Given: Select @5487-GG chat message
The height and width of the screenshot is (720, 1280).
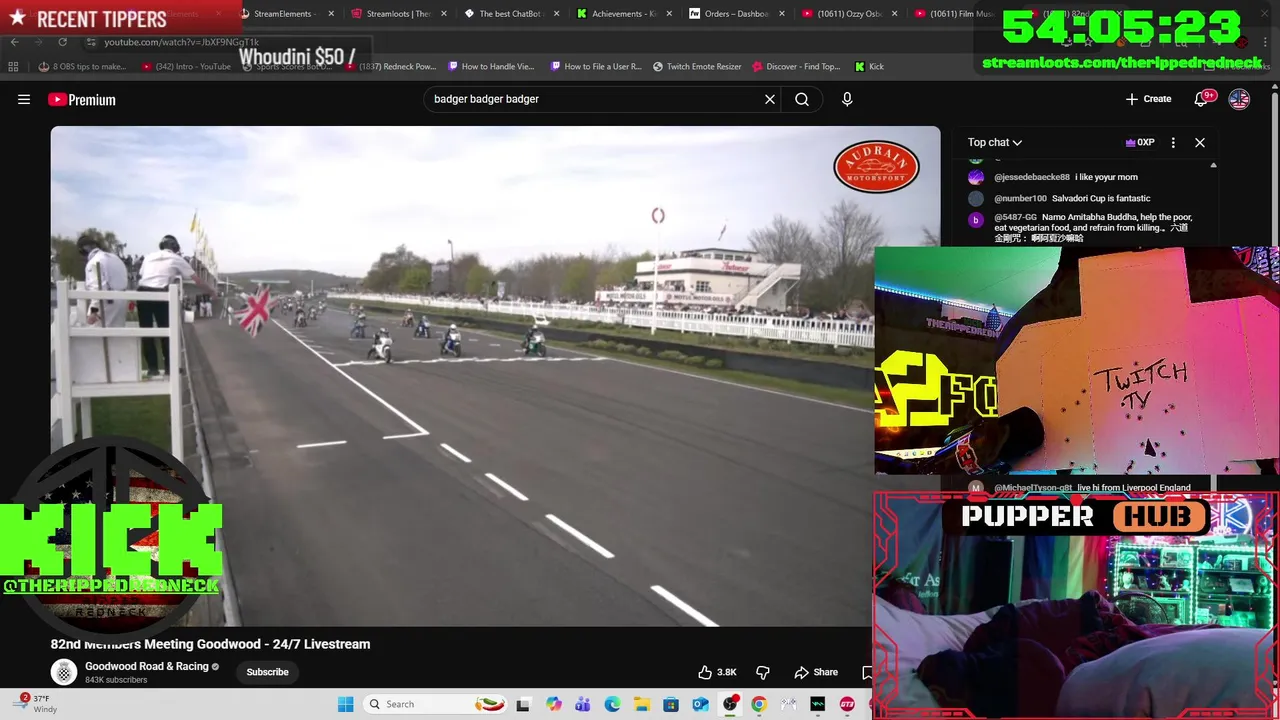Looking at the screenshot, I should (x=1082, y=227).
